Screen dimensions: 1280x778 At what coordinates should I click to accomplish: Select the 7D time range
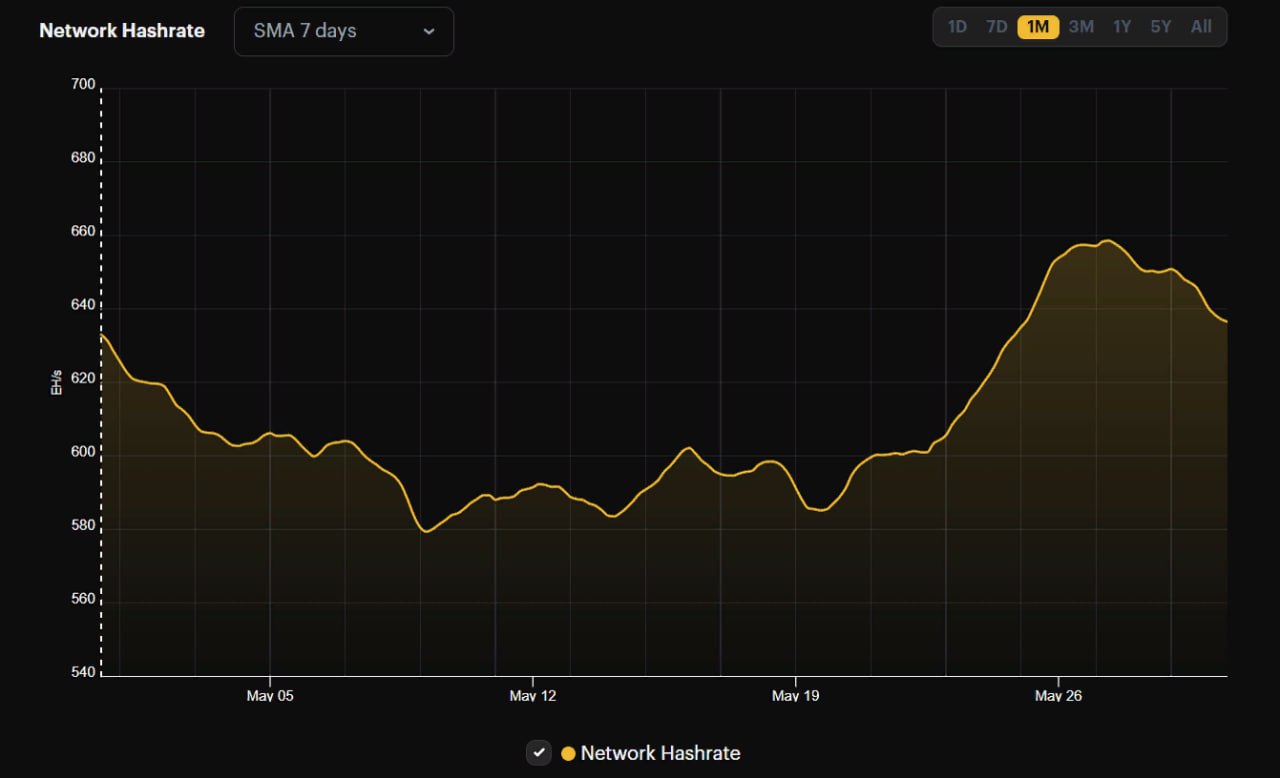coord(997,27)
